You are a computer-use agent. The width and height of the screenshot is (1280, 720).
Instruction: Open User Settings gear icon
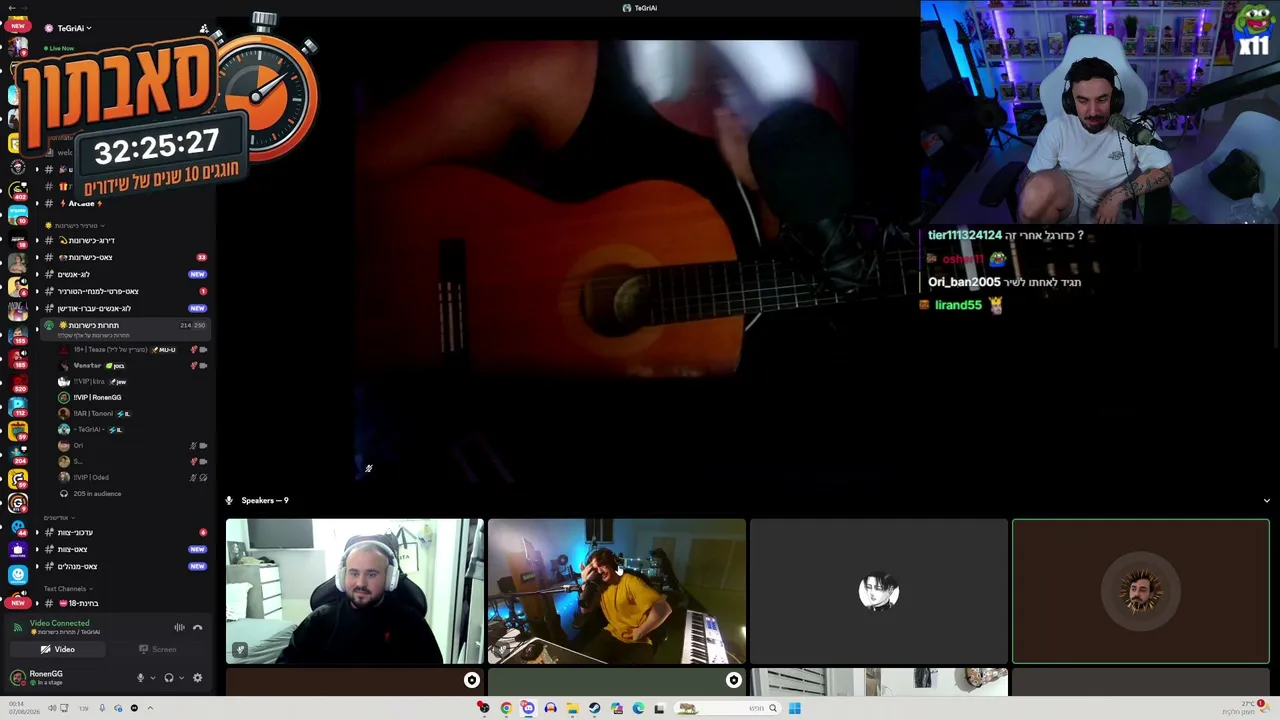[197, 678]
